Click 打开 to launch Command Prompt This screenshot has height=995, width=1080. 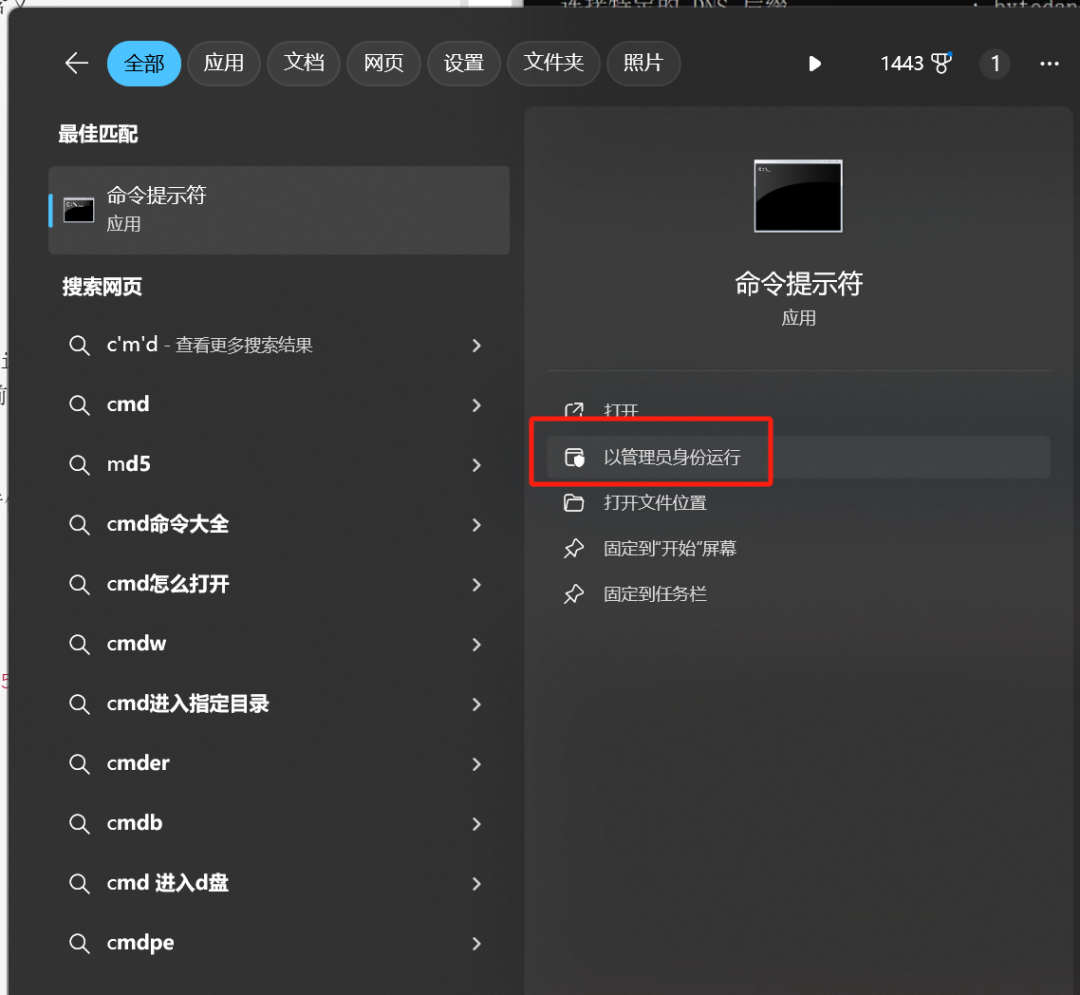coord(621,411)
